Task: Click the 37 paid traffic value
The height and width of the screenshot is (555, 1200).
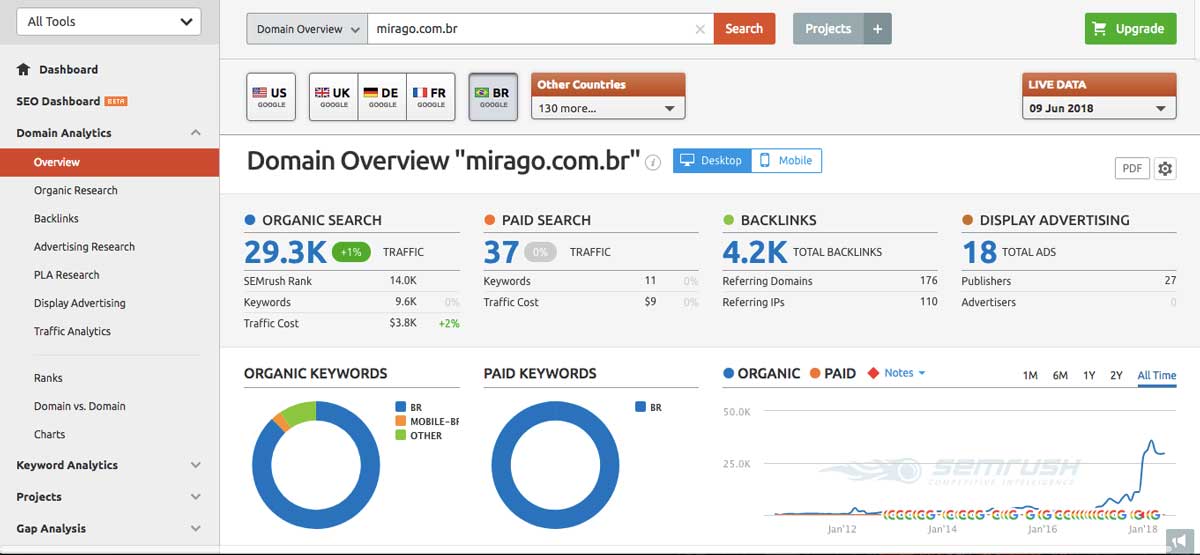Action: pyautogui.click(x=501, y=252)
